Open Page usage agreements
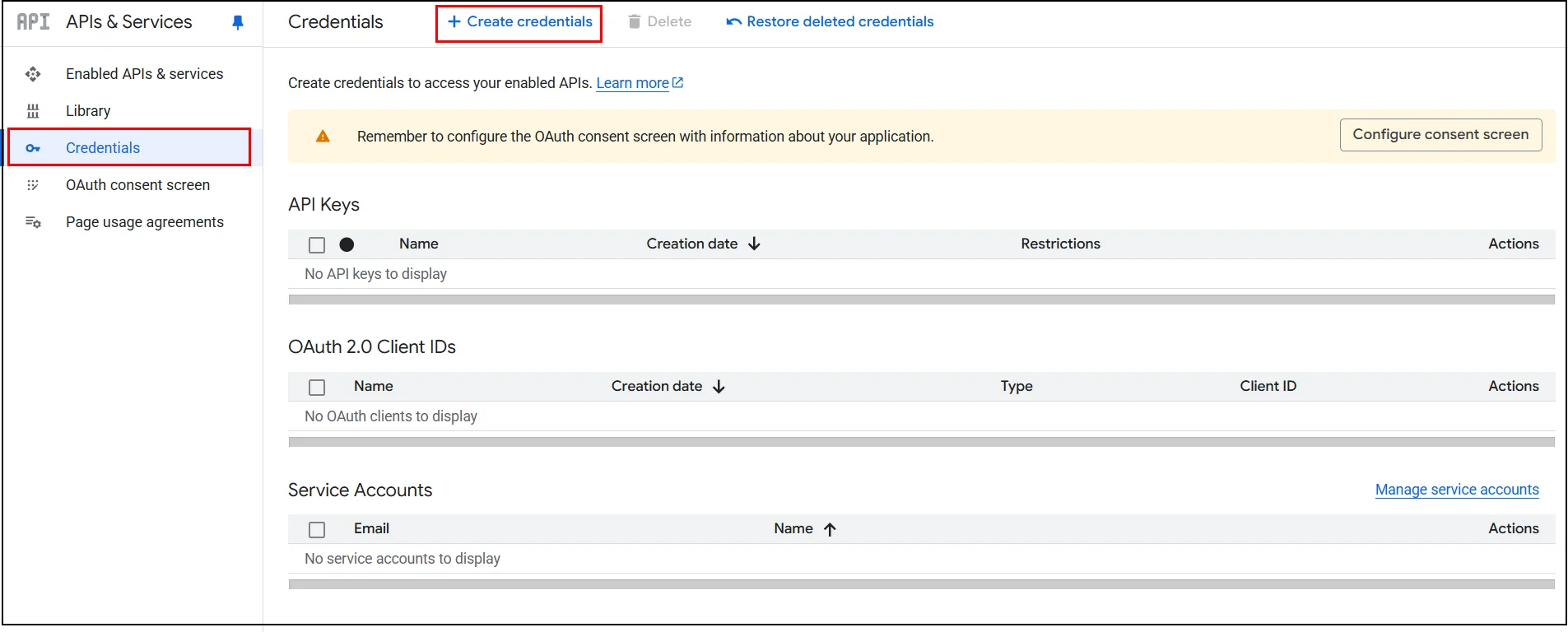Screen dimensions: 1568x632 pyautogui.click(x=145, y=222)
